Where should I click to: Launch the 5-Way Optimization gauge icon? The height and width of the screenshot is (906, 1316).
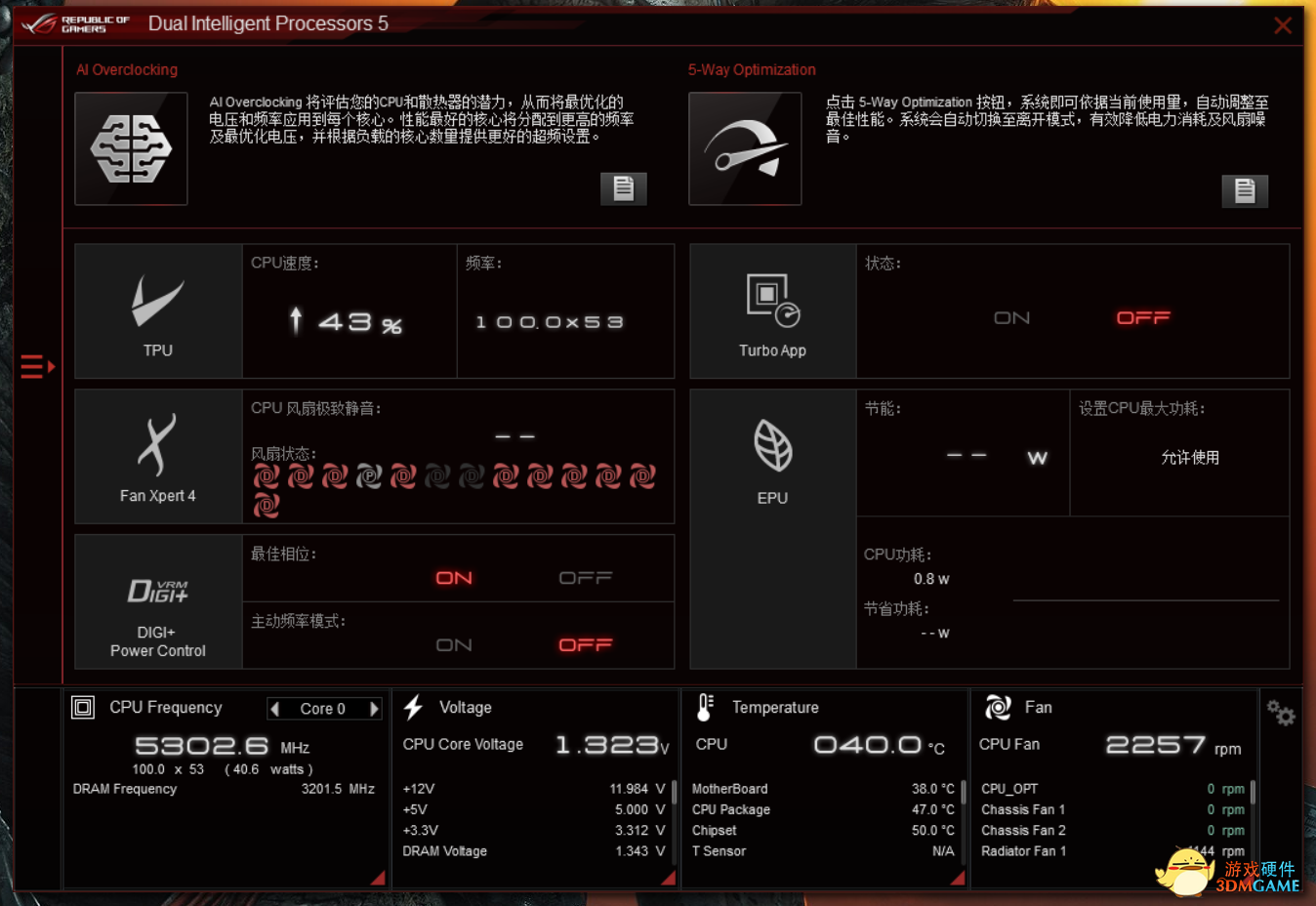745,148
